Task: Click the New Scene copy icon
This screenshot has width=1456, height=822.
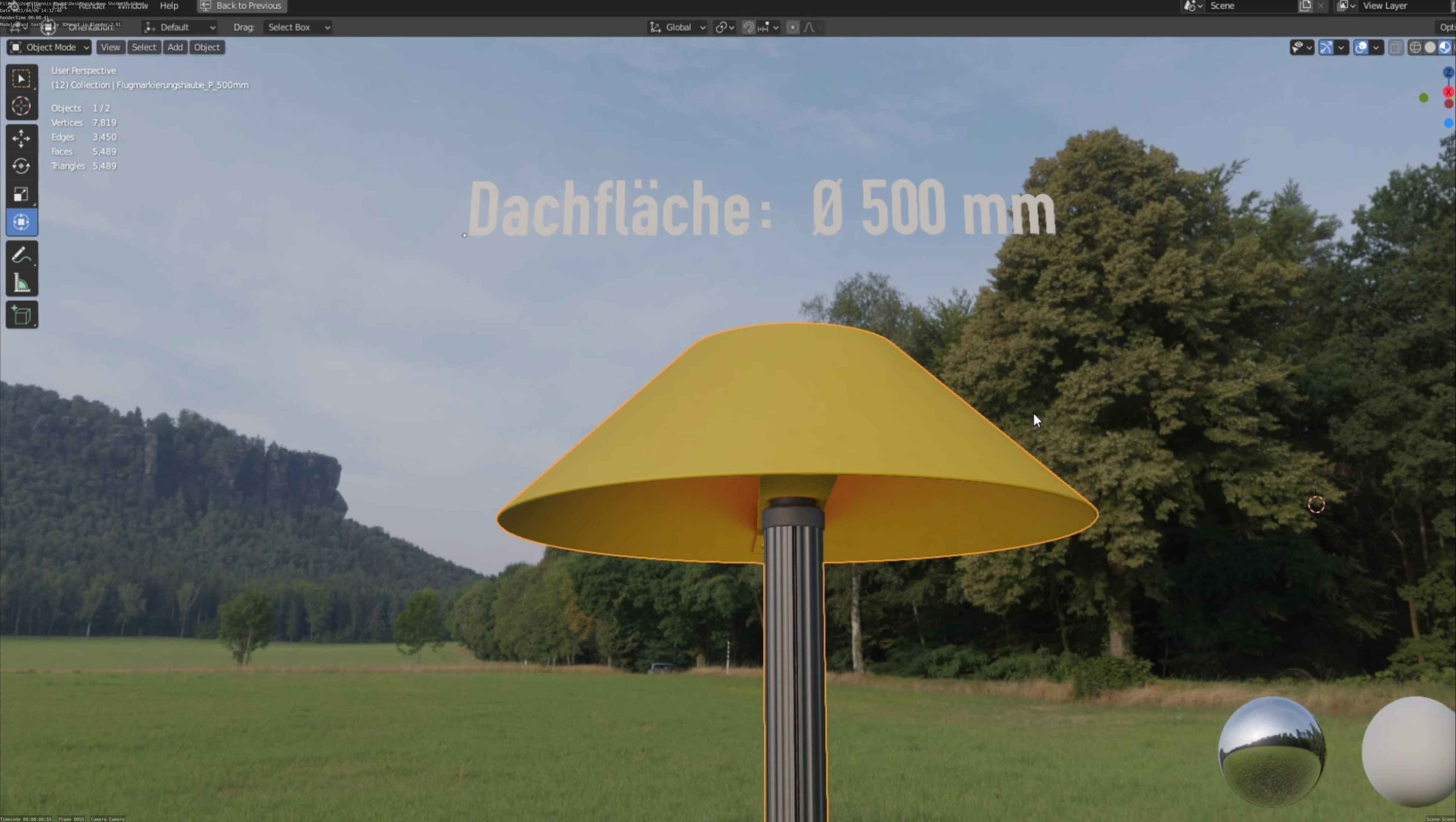Action: tap(1305, 6)
